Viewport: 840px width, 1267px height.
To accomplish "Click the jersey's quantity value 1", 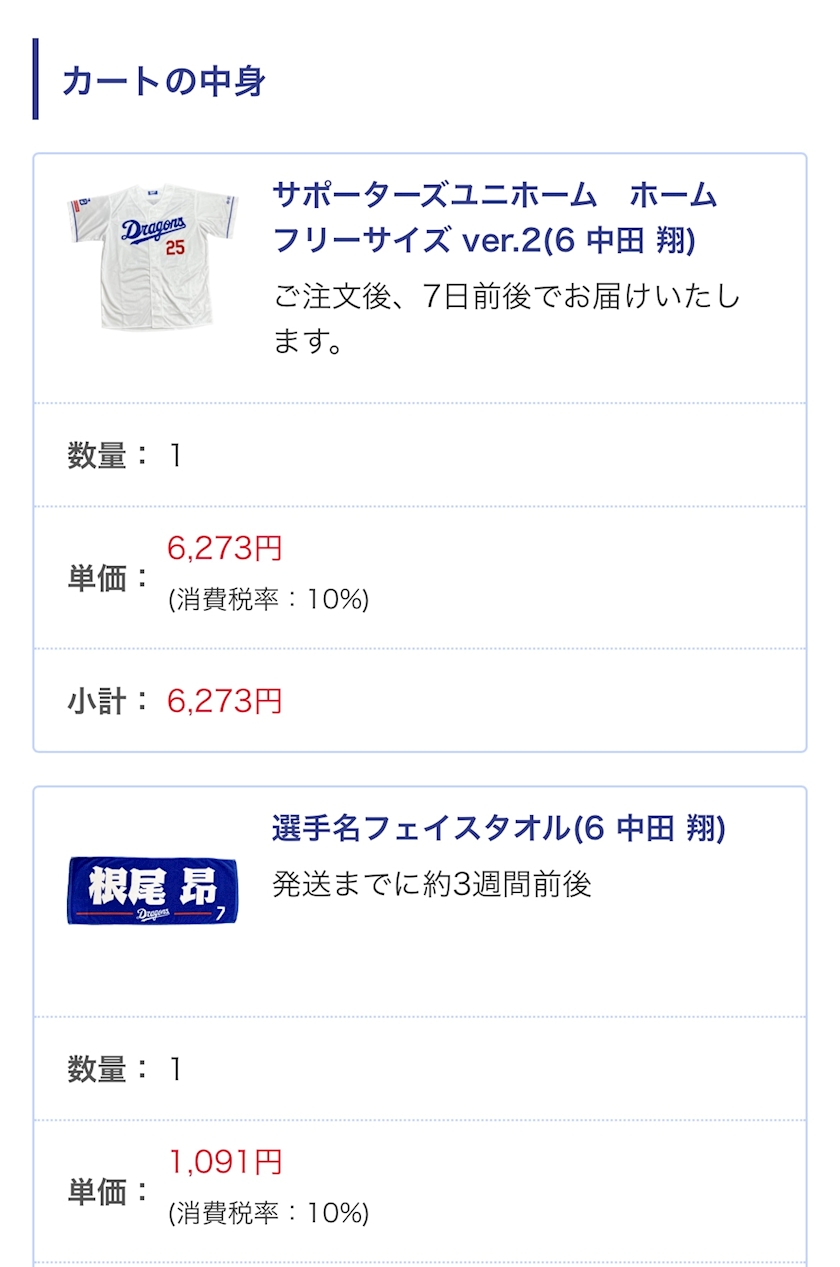I will (x=175, y=456).
